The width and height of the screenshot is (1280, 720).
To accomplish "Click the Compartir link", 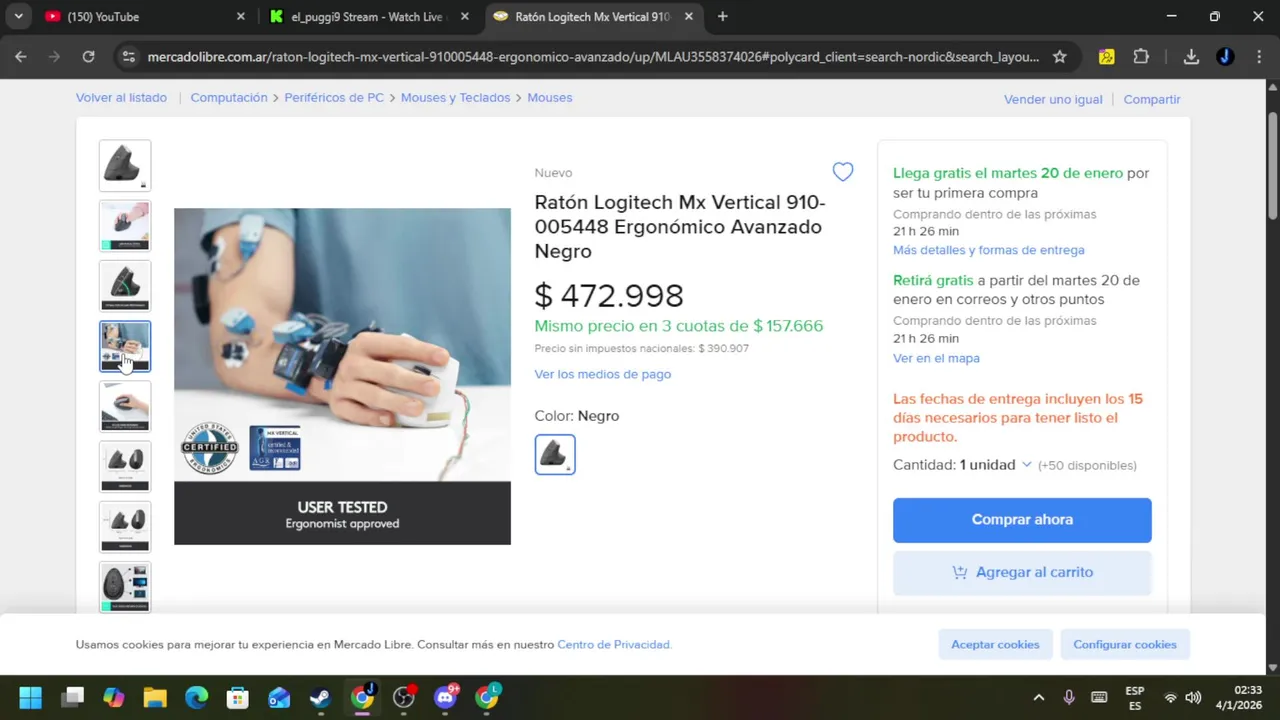I will click(1152, 99).
